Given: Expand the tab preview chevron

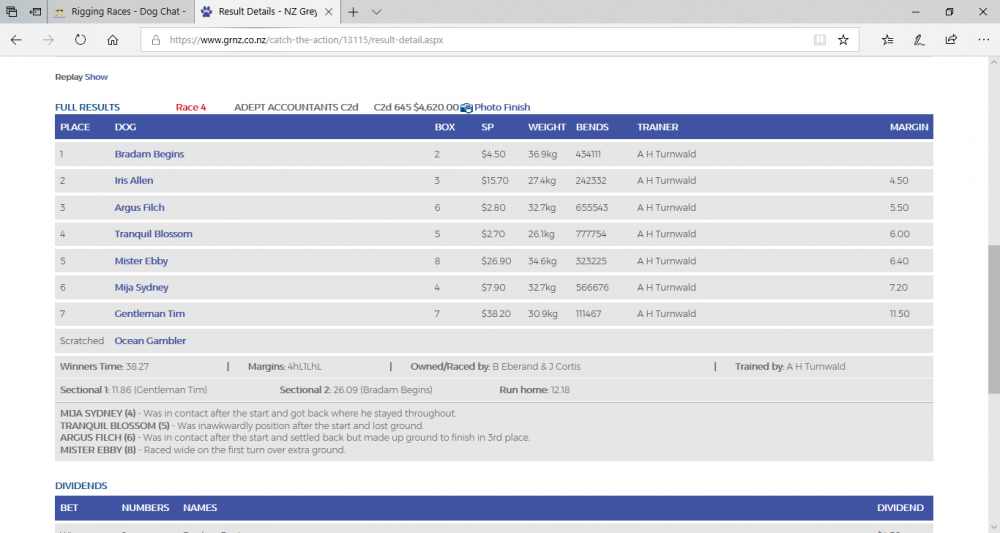Looking at the screenshot, I should point(376,12).
